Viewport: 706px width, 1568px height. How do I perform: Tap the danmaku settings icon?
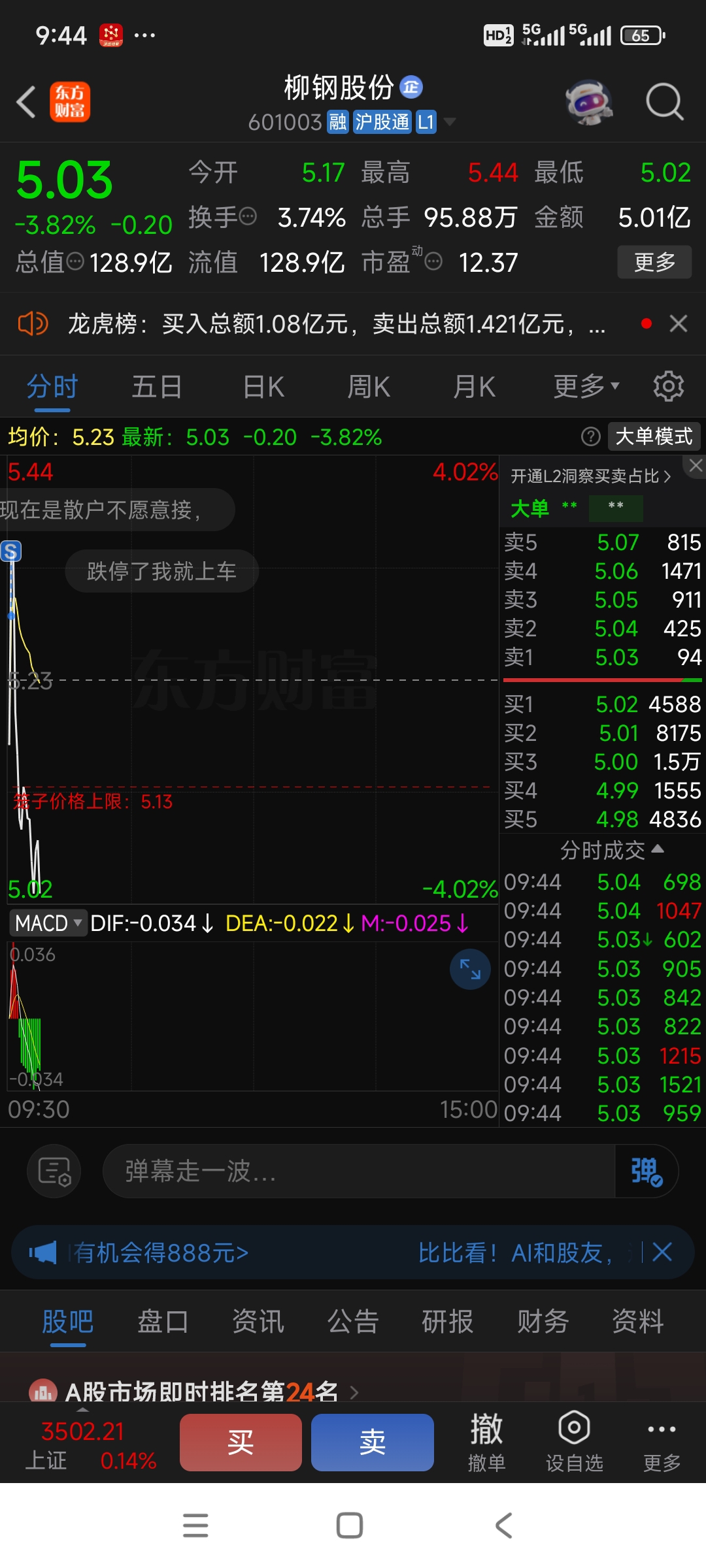coord(54,1171)
